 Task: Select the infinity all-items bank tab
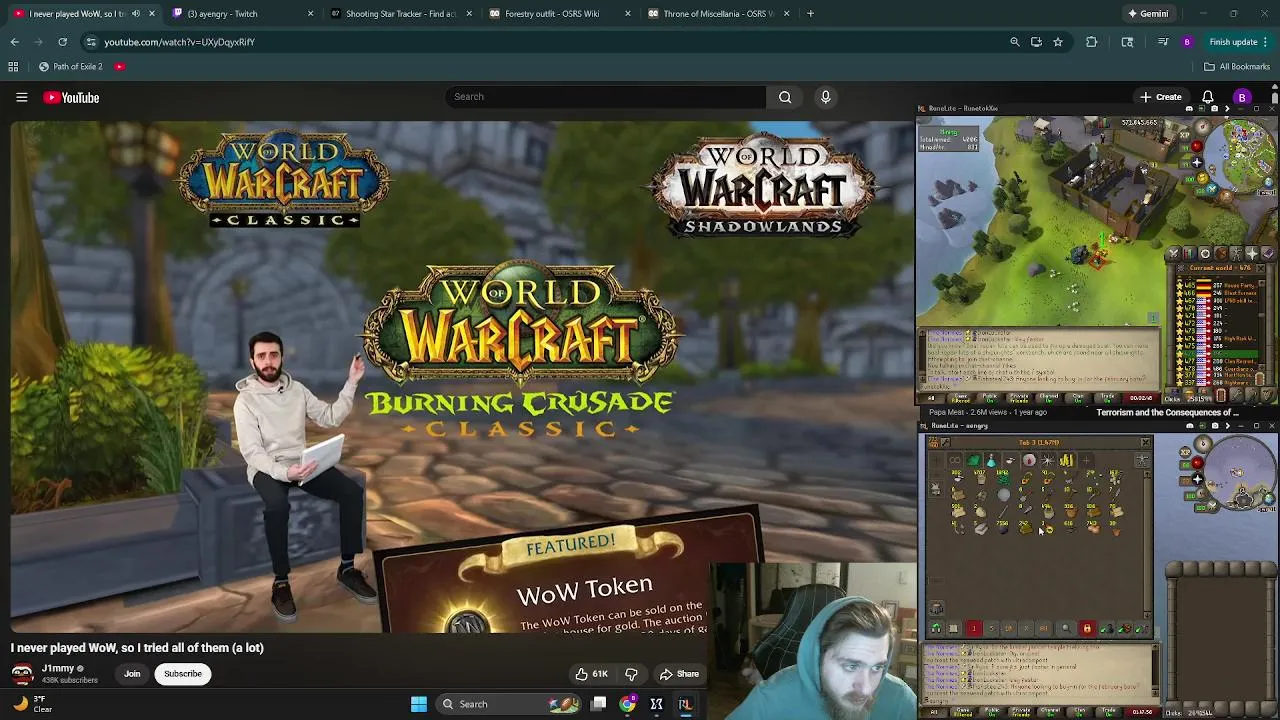pos(955,460)
